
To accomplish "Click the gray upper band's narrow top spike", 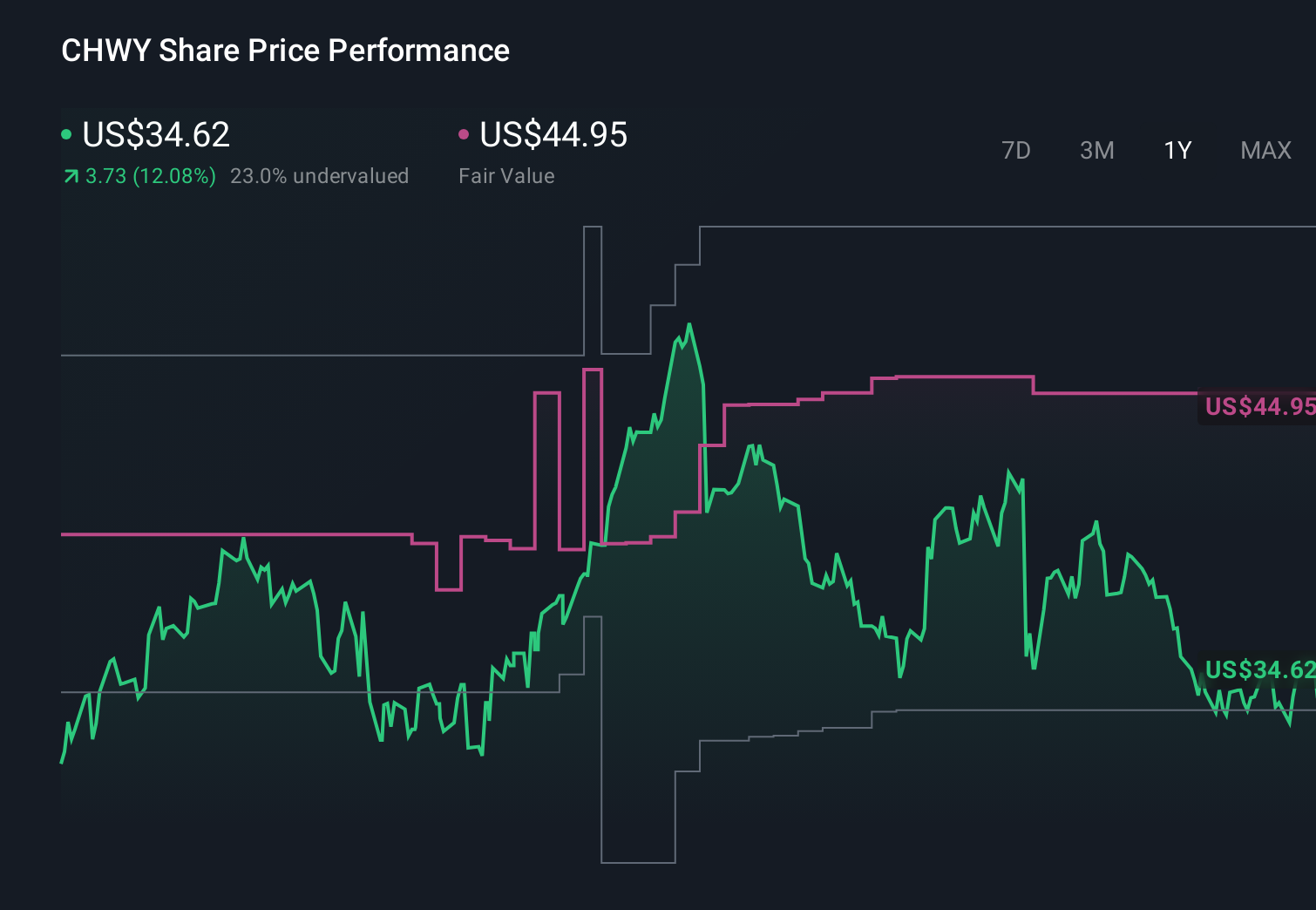I will pos(593,227).
